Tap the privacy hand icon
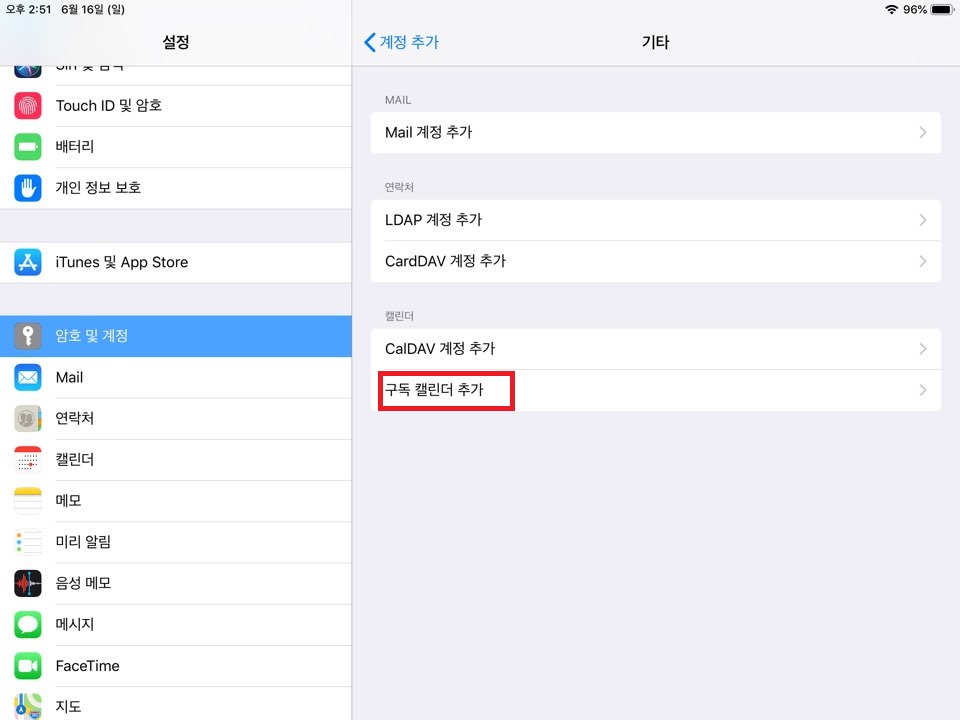 (x=28, y=187)
